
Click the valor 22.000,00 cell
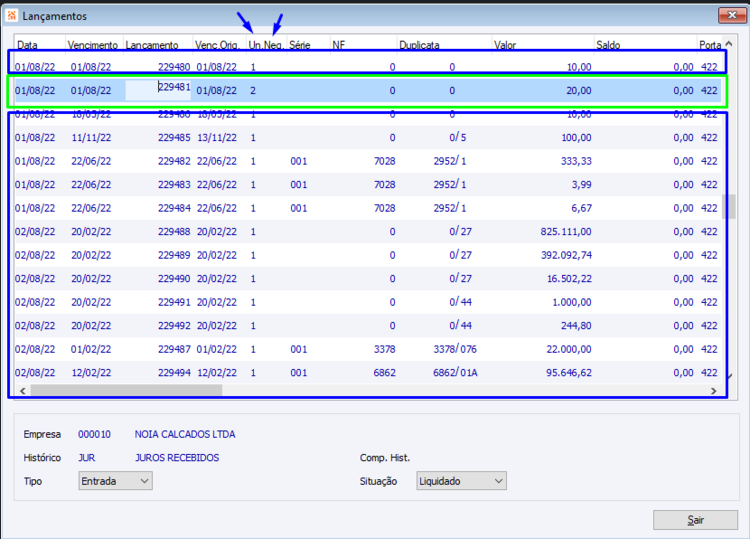coord(569,349)
